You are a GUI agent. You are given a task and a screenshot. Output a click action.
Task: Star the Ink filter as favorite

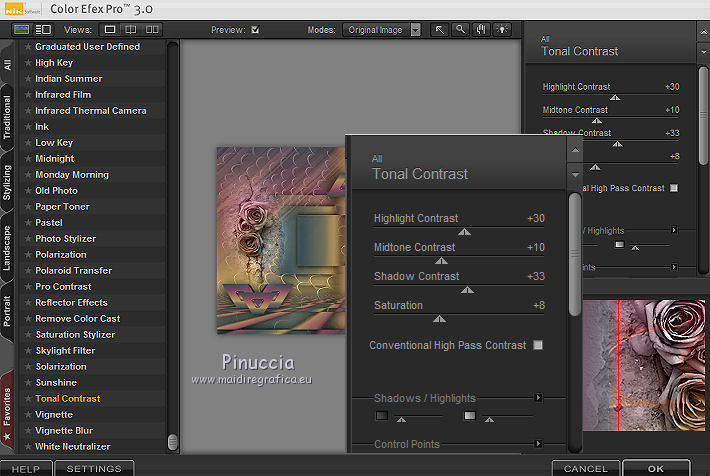[x=28, y=127]
